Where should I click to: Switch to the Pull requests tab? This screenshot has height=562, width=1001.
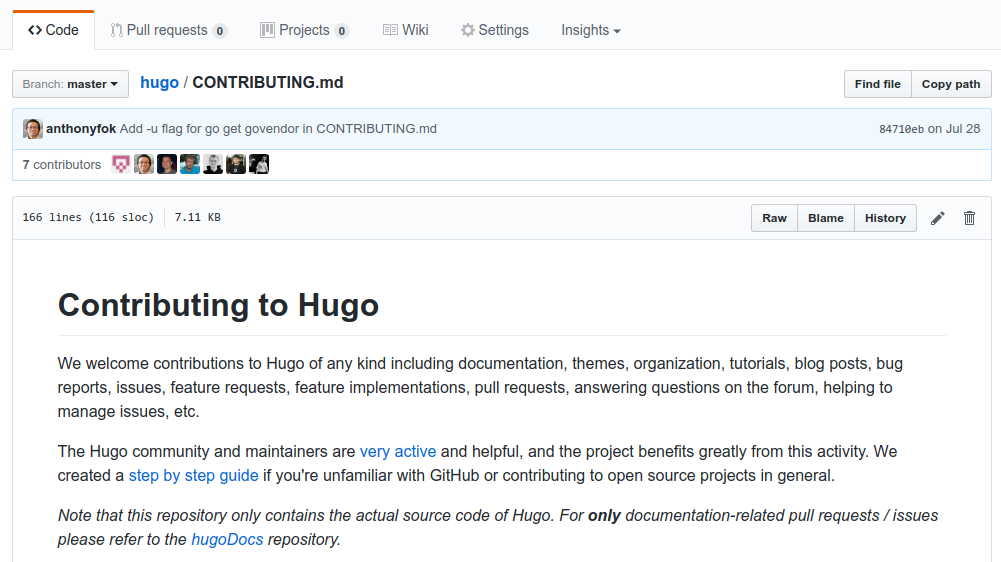(168, 30)
